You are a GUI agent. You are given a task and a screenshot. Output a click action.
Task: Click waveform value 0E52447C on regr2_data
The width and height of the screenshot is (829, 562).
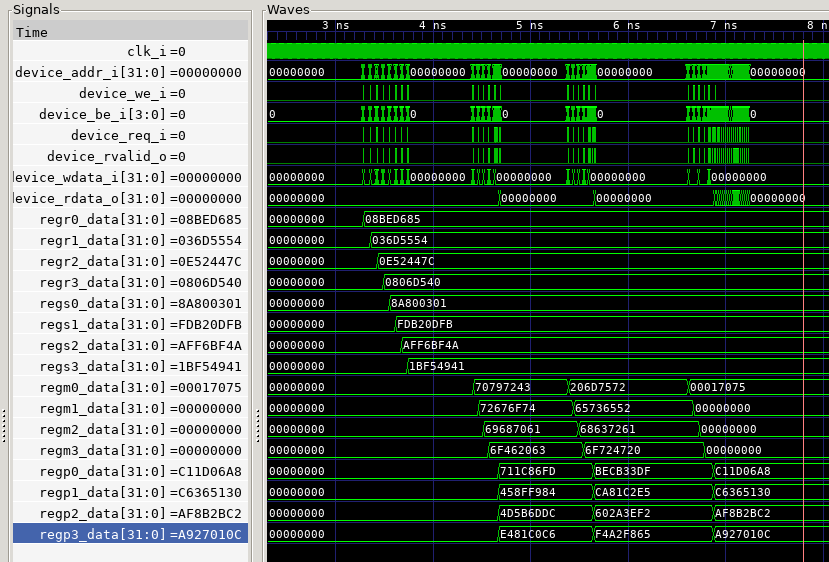point(407,261)
